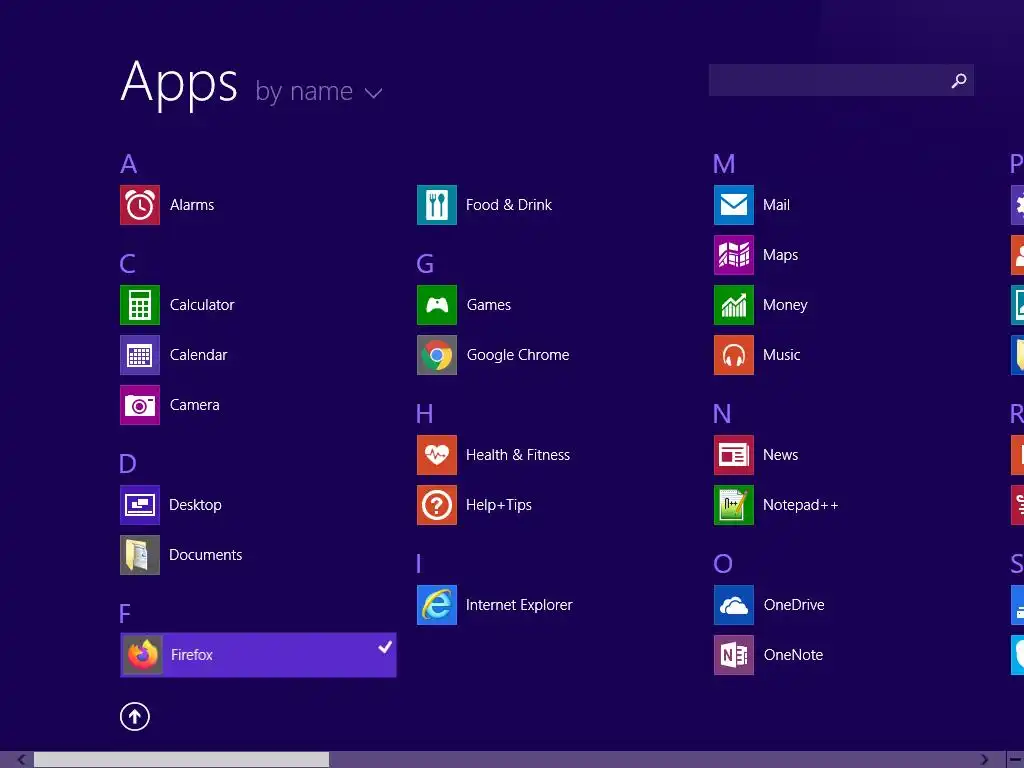This screenshot has height=768, width=1024.
Task: Open the Desktop tile icon
Action: 140,505
